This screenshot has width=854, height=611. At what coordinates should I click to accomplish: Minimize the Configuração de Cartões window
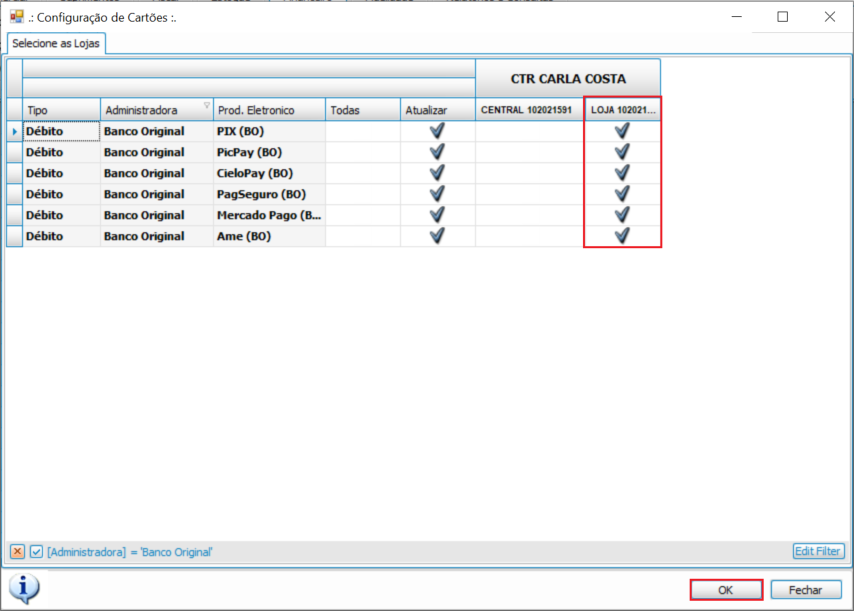(736, 17)
